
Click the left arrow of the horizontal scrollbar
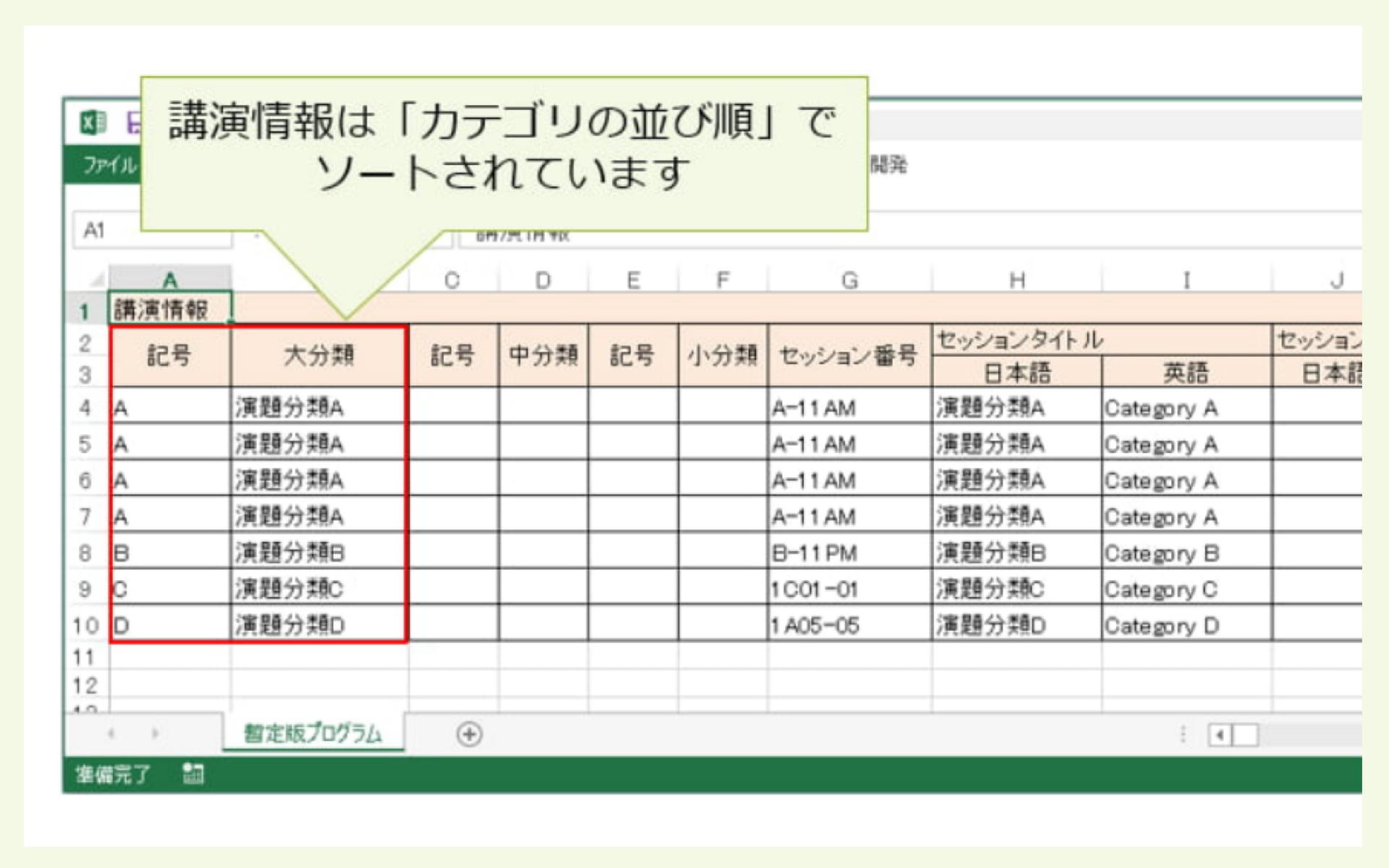[1221, 733]
